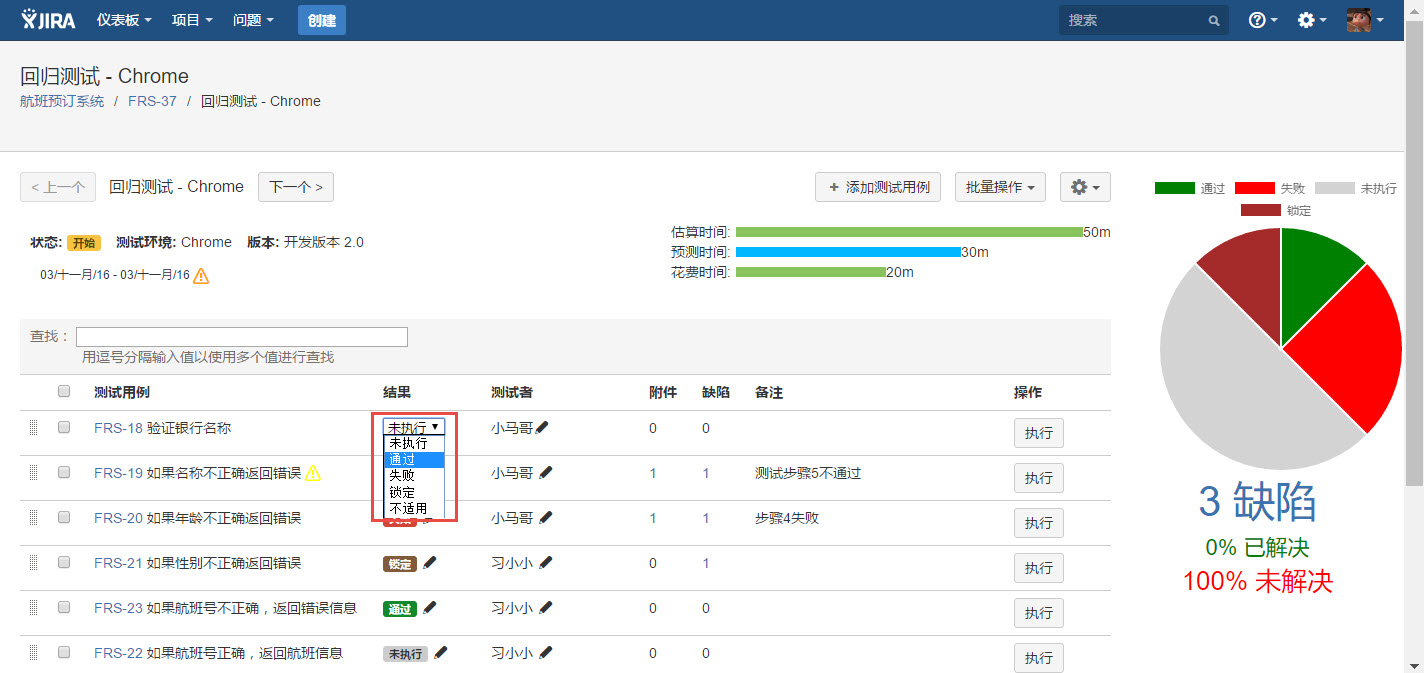Open the 问题 dropdown menu
1424x673 pixels.
point(253,20)
